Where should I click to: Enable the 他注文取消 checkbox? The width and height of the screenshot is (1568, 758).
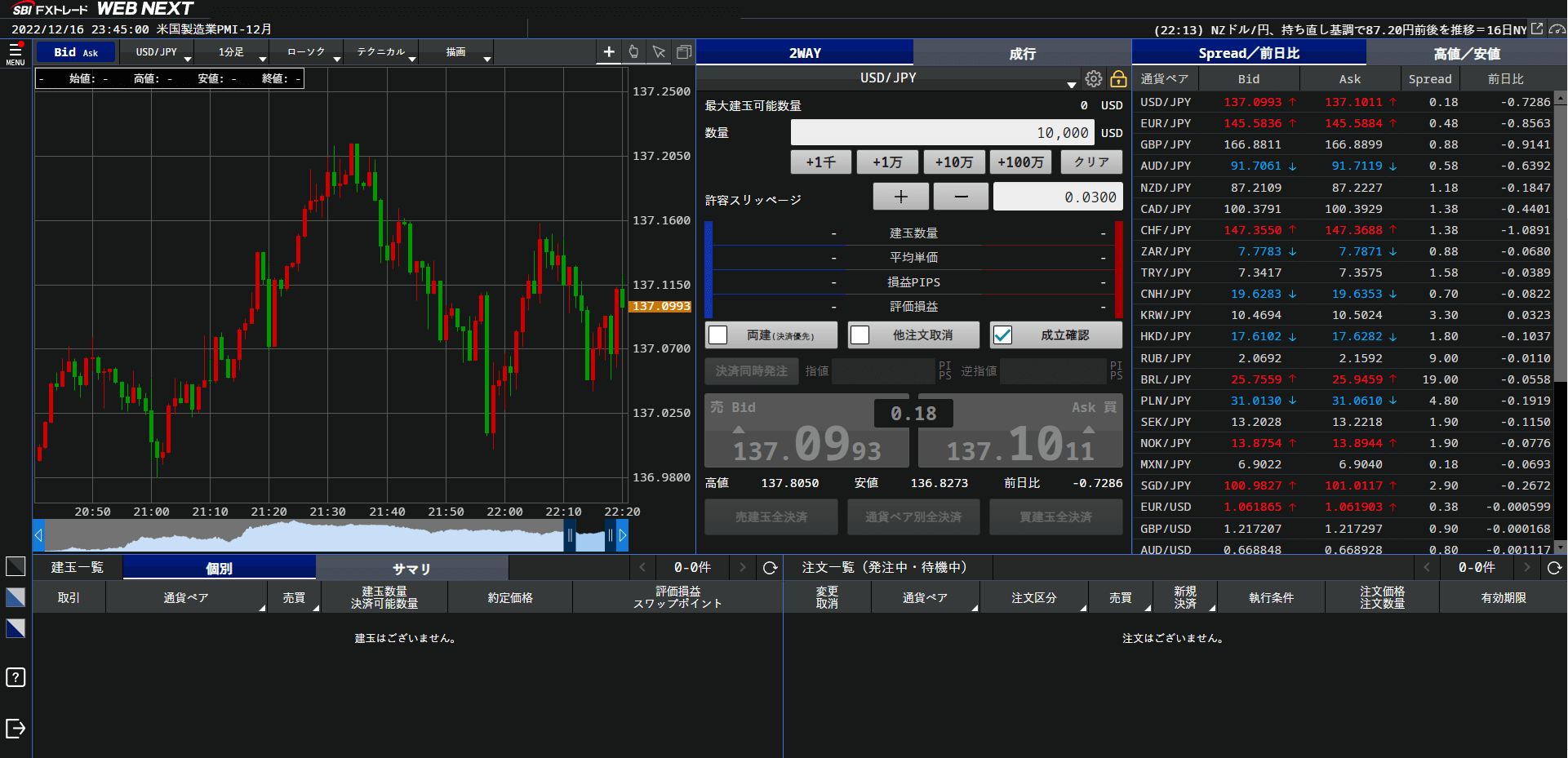click(860, 335)
